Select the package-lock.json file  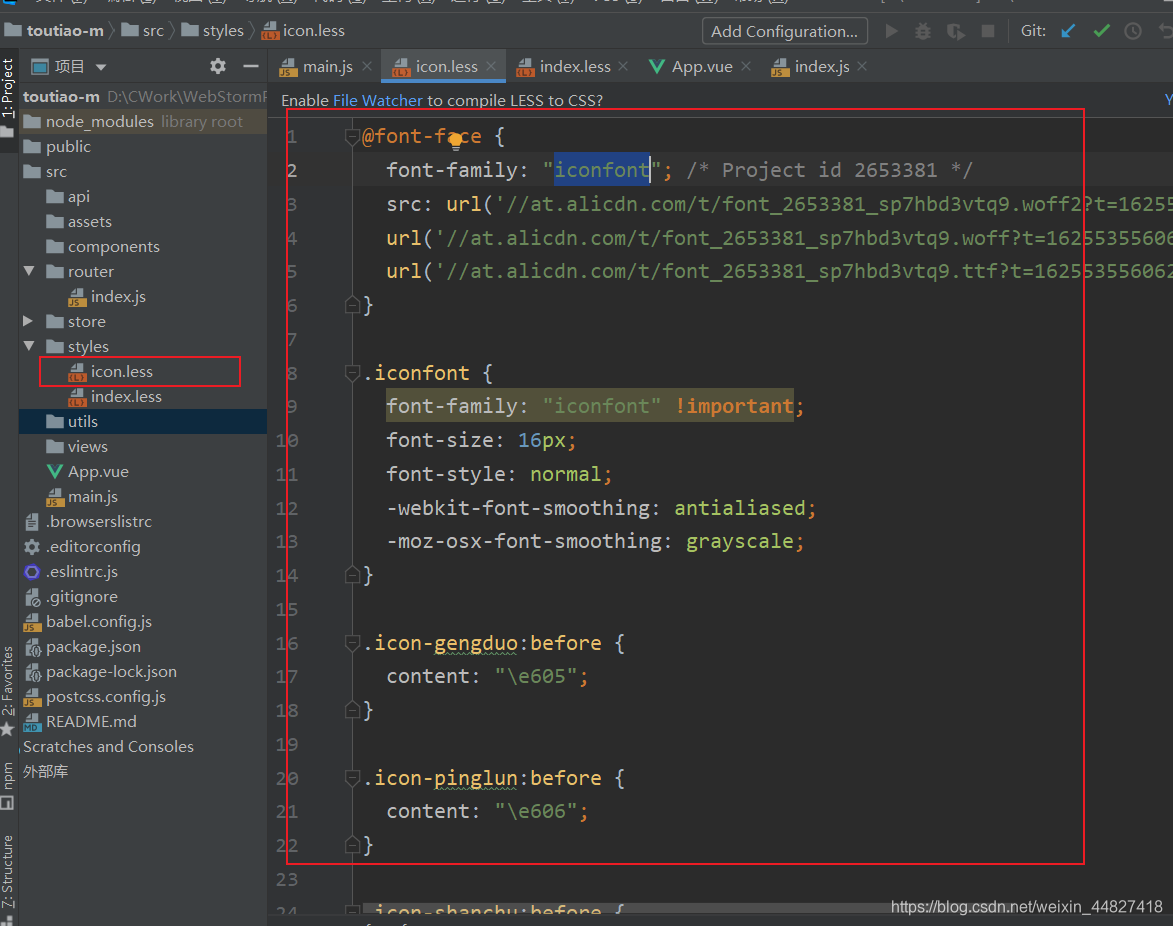(x=143, y=672)
